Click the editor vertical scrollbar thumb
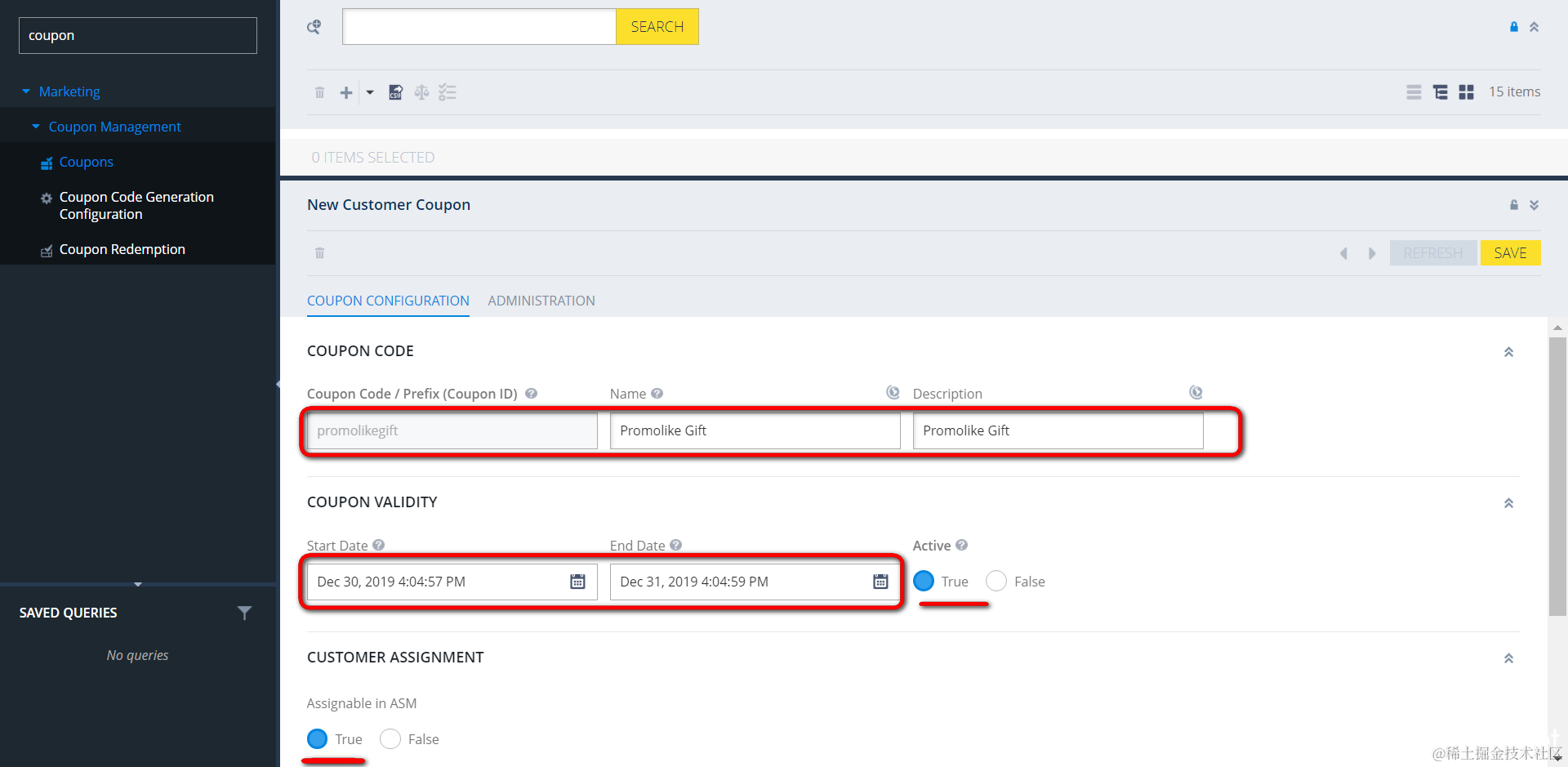The height and width of the screenshot is (767, 1568). click(x=1557, y=476)
